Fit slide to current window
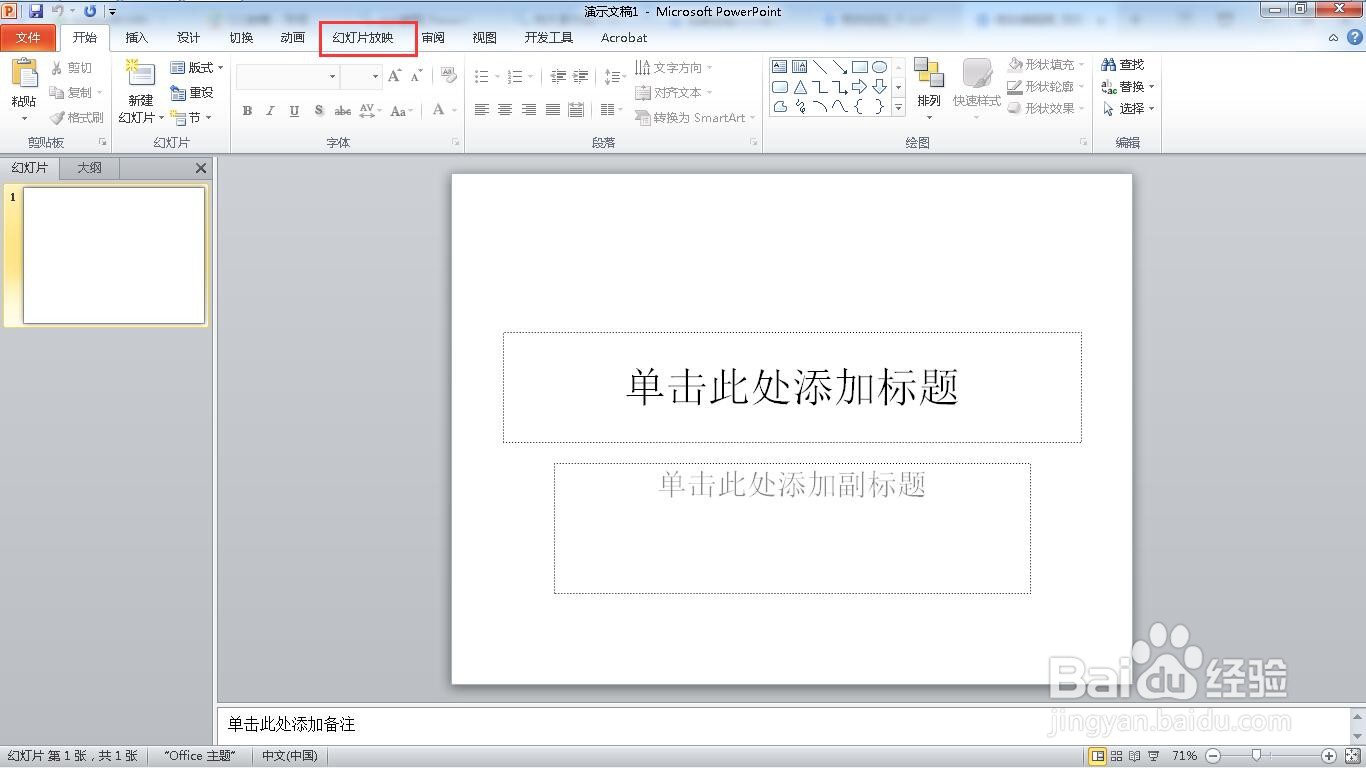The height and width of the screenshot is (768, 1366). click(x=1352, y=756)
